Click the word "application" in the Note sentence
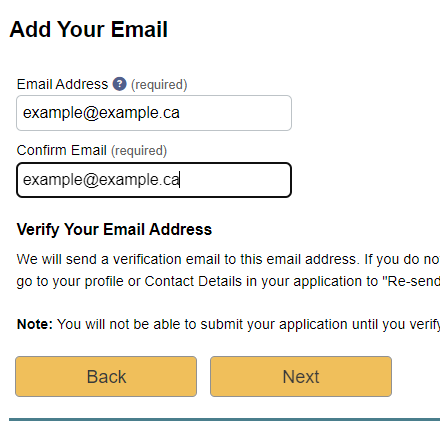The height and width of the screenshot is (423, 440). point(313,324)
